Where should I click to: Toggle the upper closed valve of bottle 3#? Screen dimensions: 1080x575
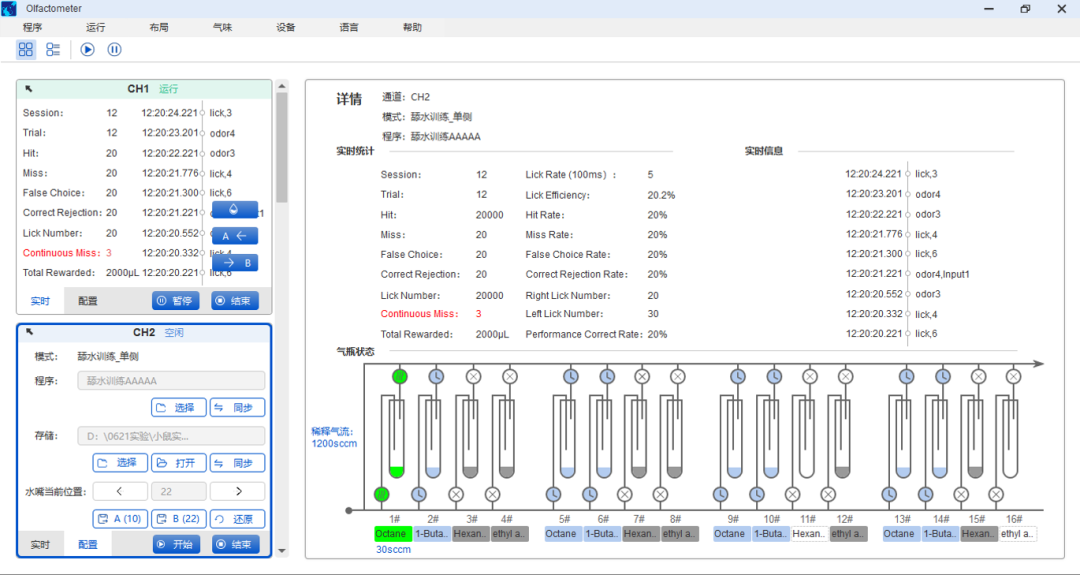tap(473, 376)
